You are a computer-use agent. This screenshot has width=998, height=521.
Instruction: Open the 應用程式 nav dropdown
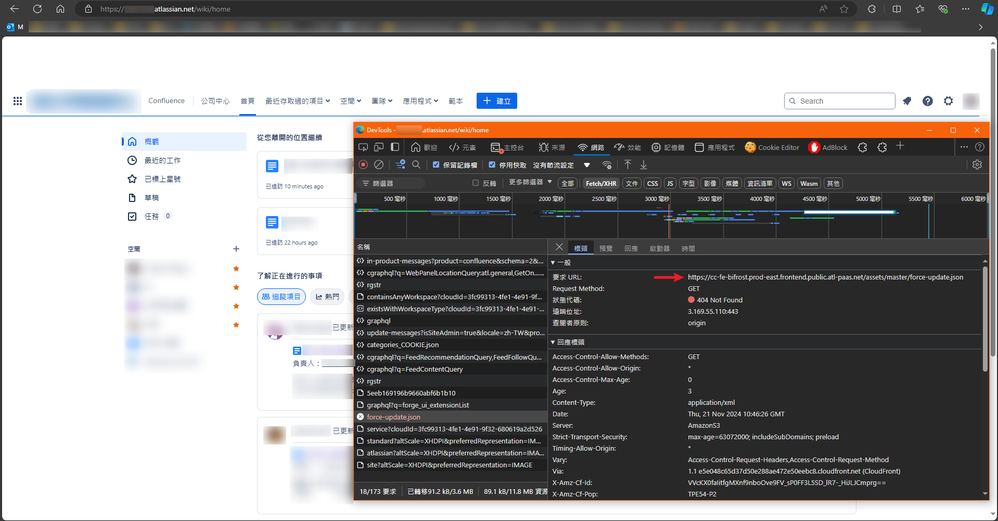tap(420, 101)
